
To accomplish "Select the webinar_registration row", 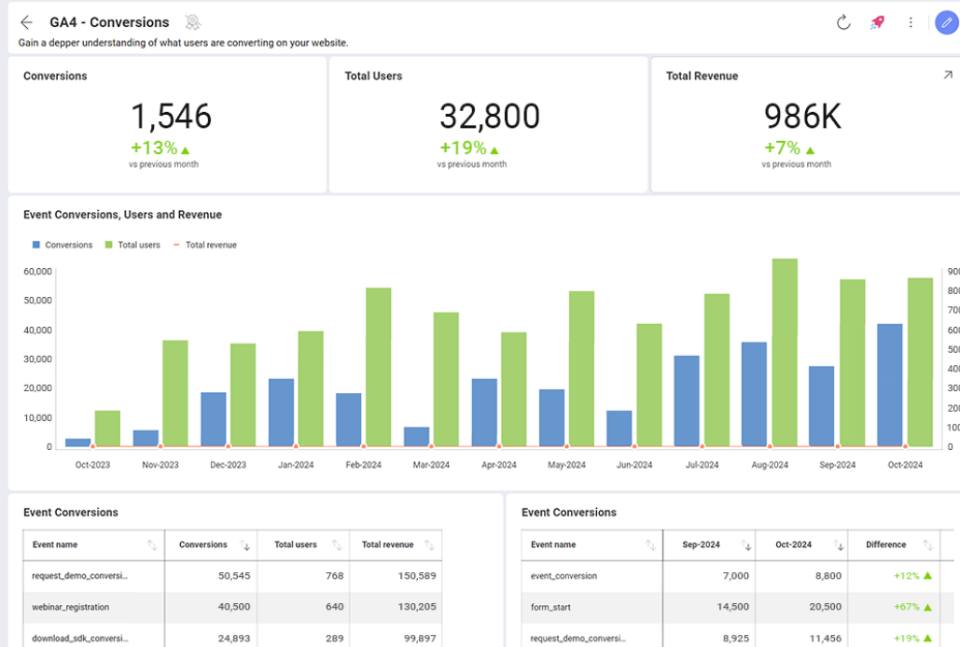I will (x=233, y=607).
